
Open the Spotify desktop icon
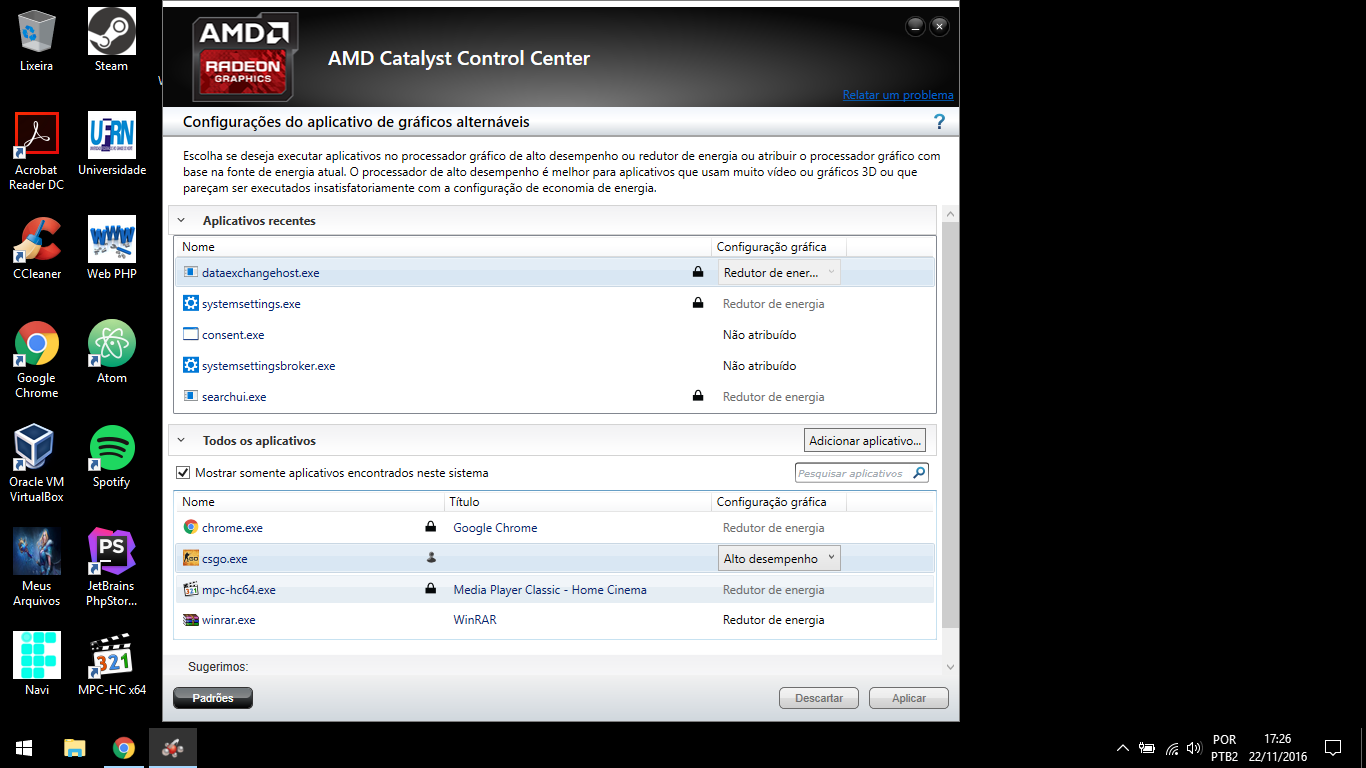[112, 455]
